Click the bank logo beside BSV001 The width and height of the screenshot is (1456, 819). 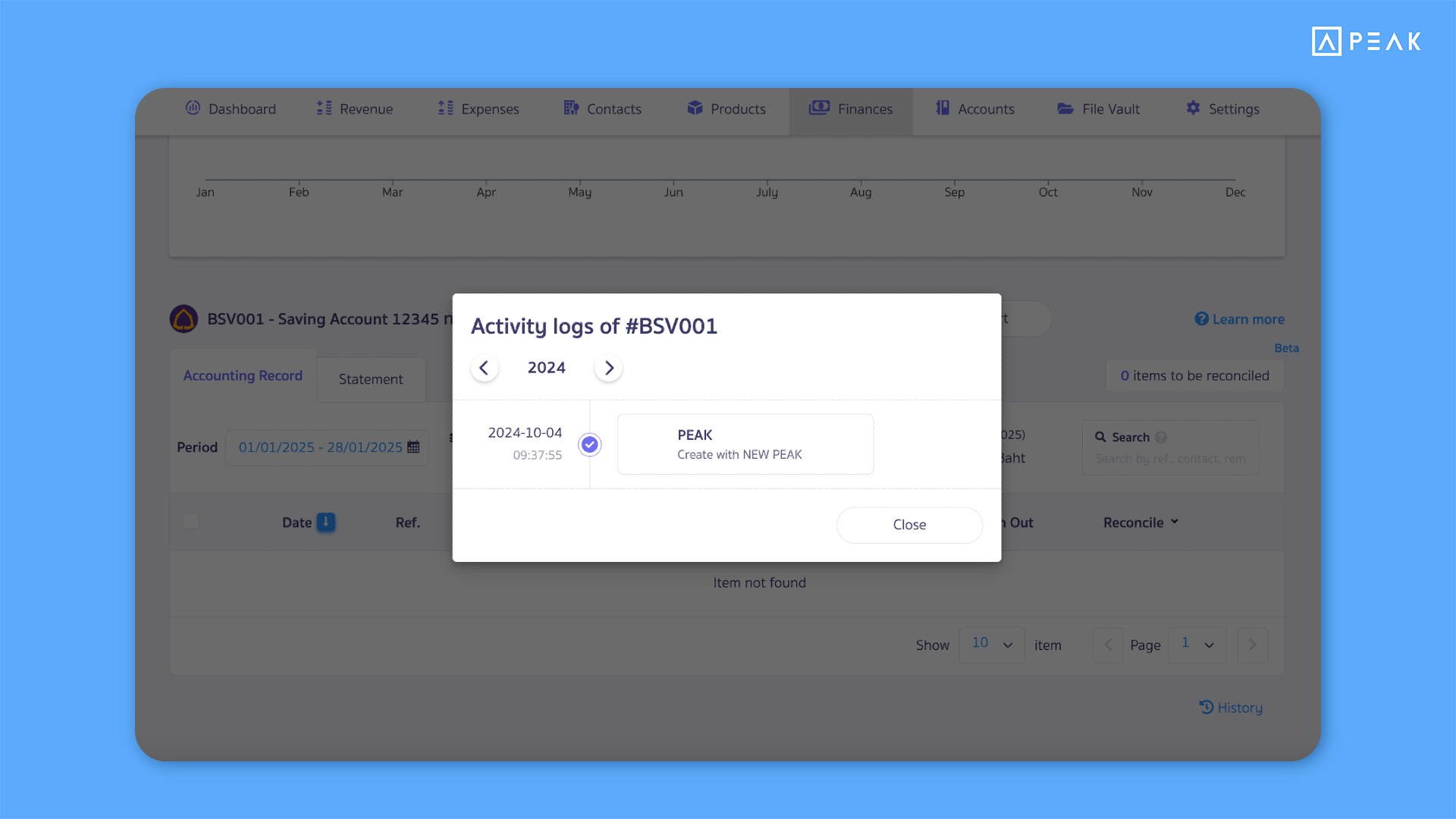coord(184,319)
